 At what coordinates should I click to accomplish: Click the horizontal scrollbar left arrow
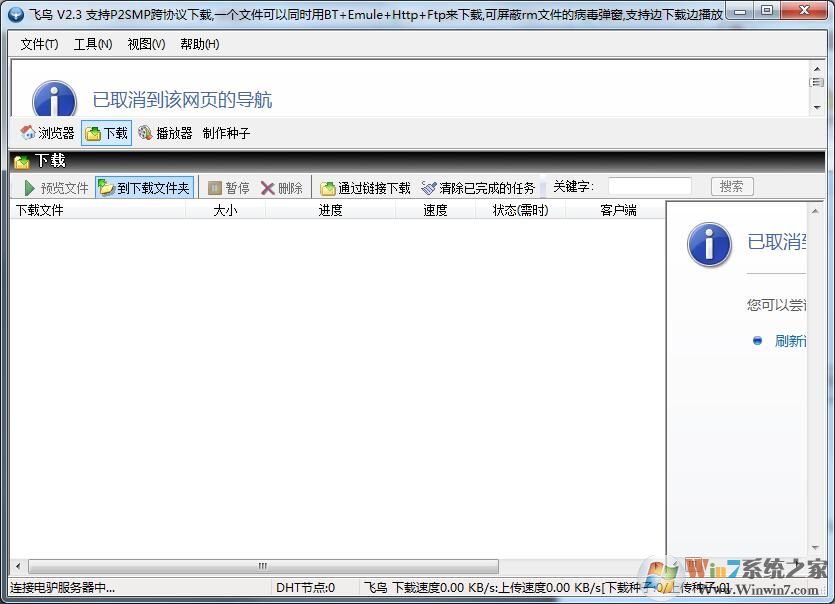[x=18, y=566]
